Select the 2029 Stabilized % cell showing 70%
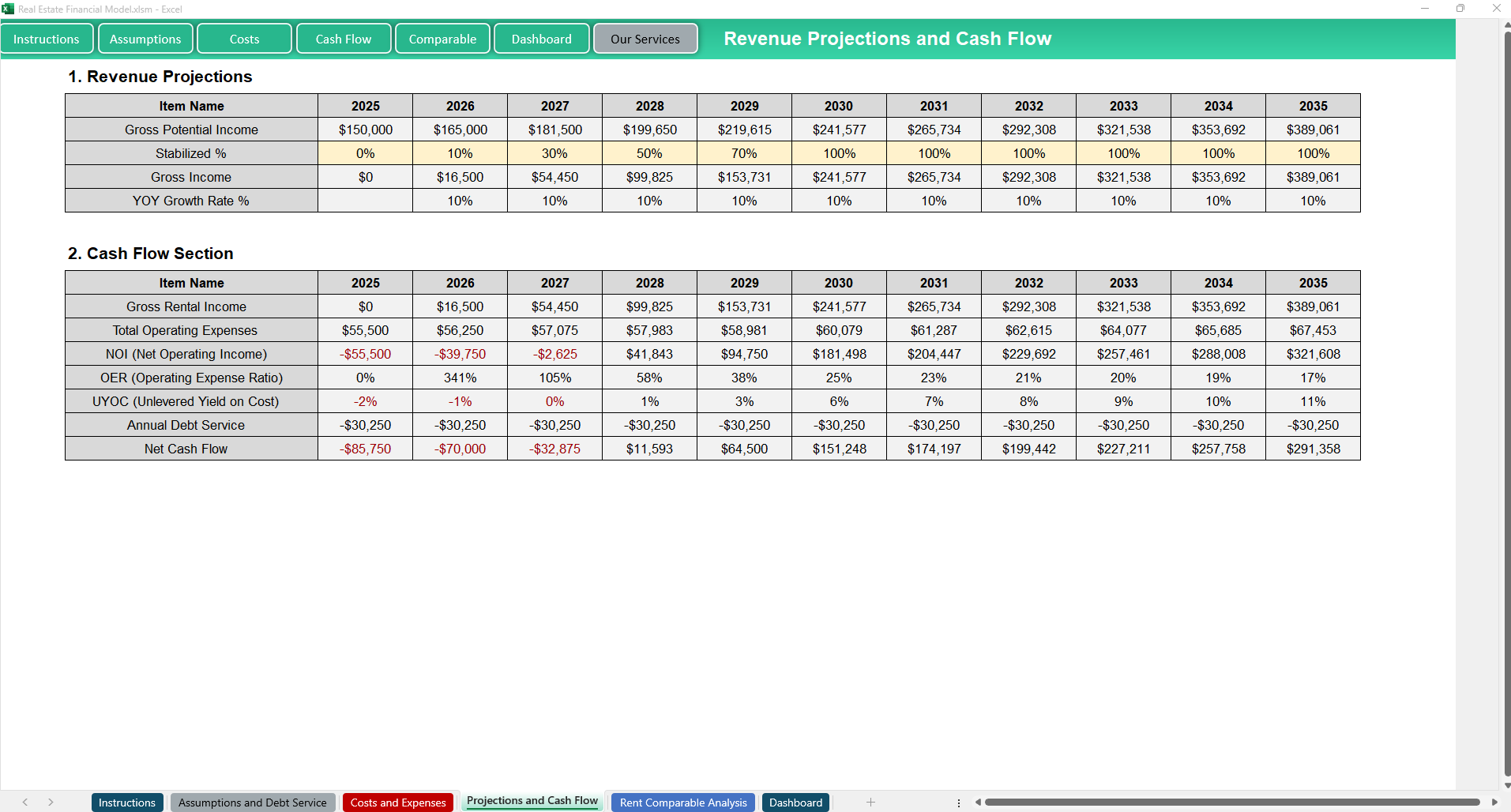 click(x=744, y=153)
